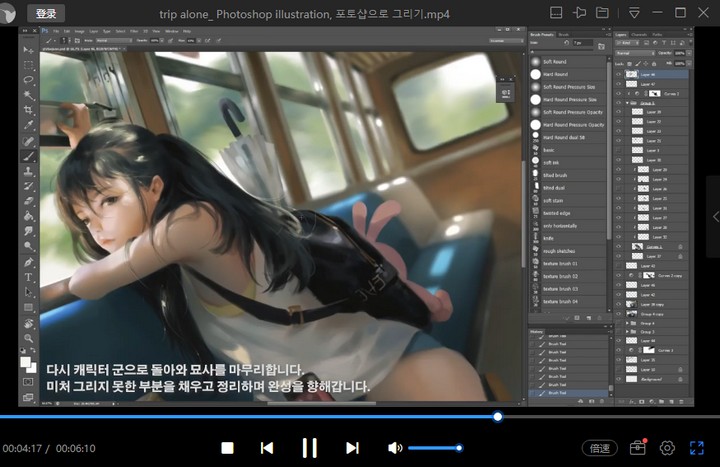
Task: Expand Group 4 folder
Action: (x=627, y=323)
